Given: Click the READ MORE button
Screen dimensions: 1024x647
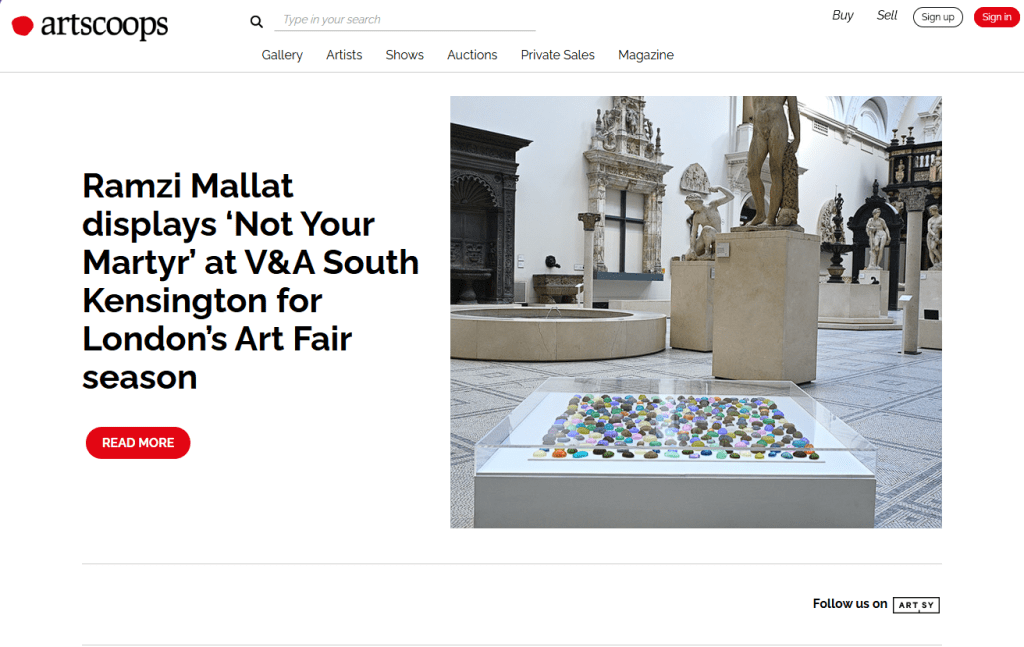Looking at the screenshot, I should click(138, 443).
